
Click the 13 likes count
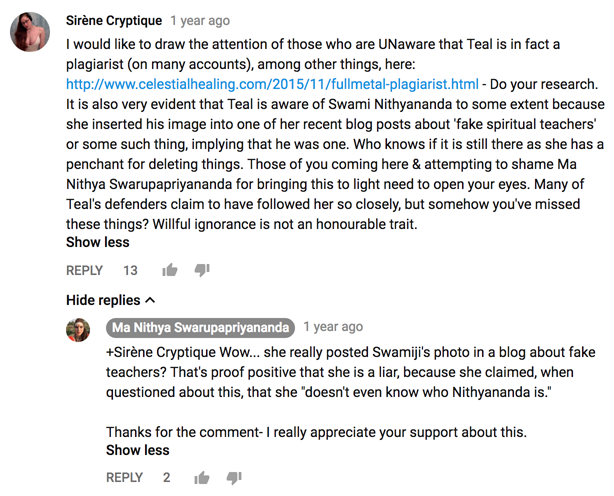tap(130, 271)
